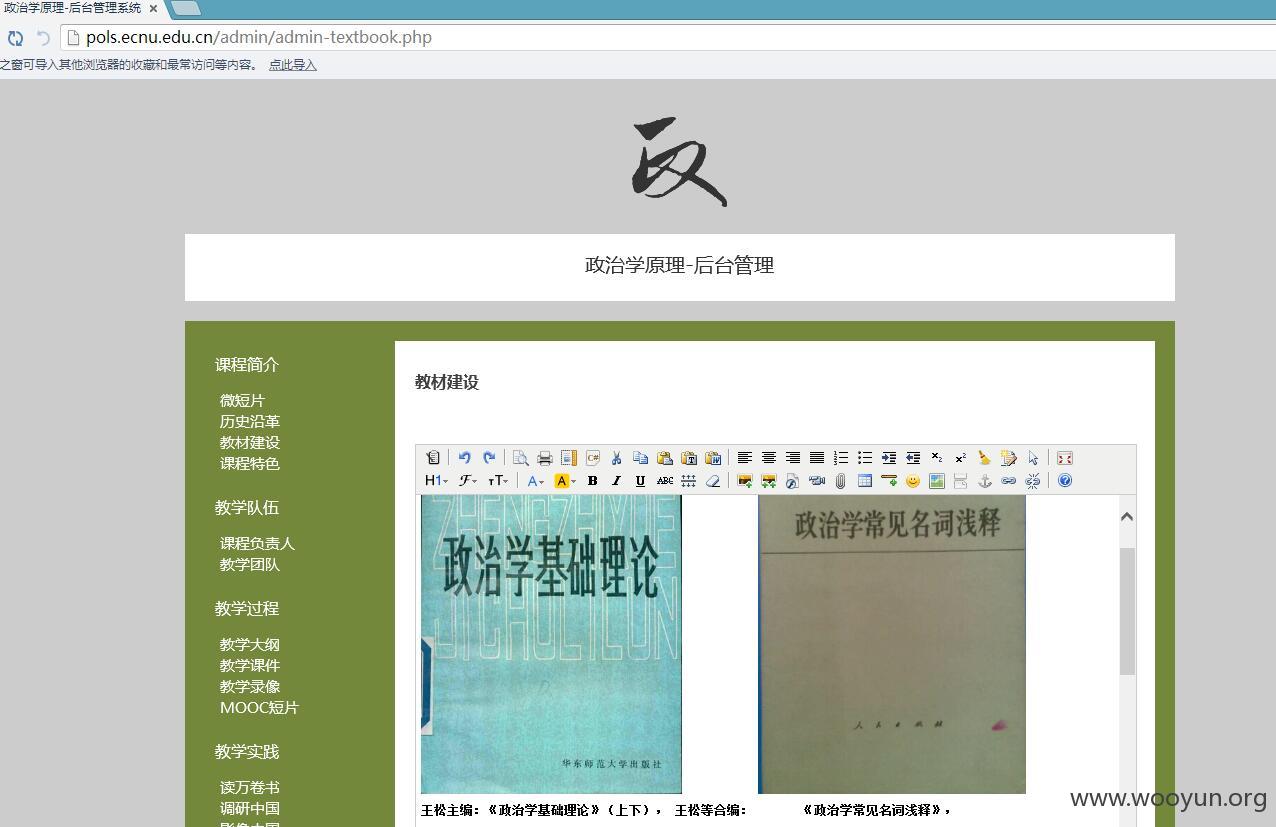Insert table icon
The width and height of the screenshot is (1276, 827).
coord(864,481)
